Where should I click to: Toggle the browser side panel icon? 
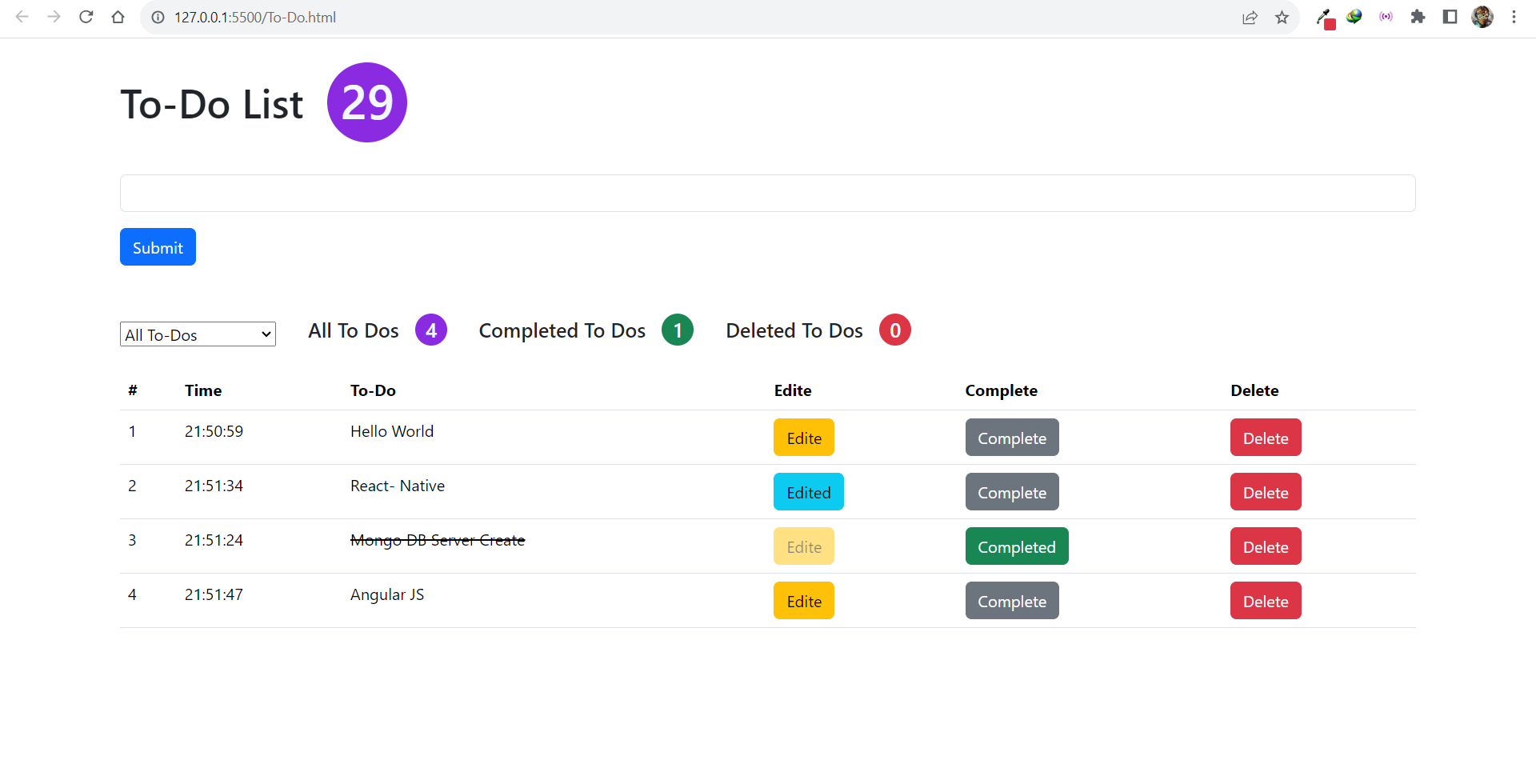[x=1450, y=17]
